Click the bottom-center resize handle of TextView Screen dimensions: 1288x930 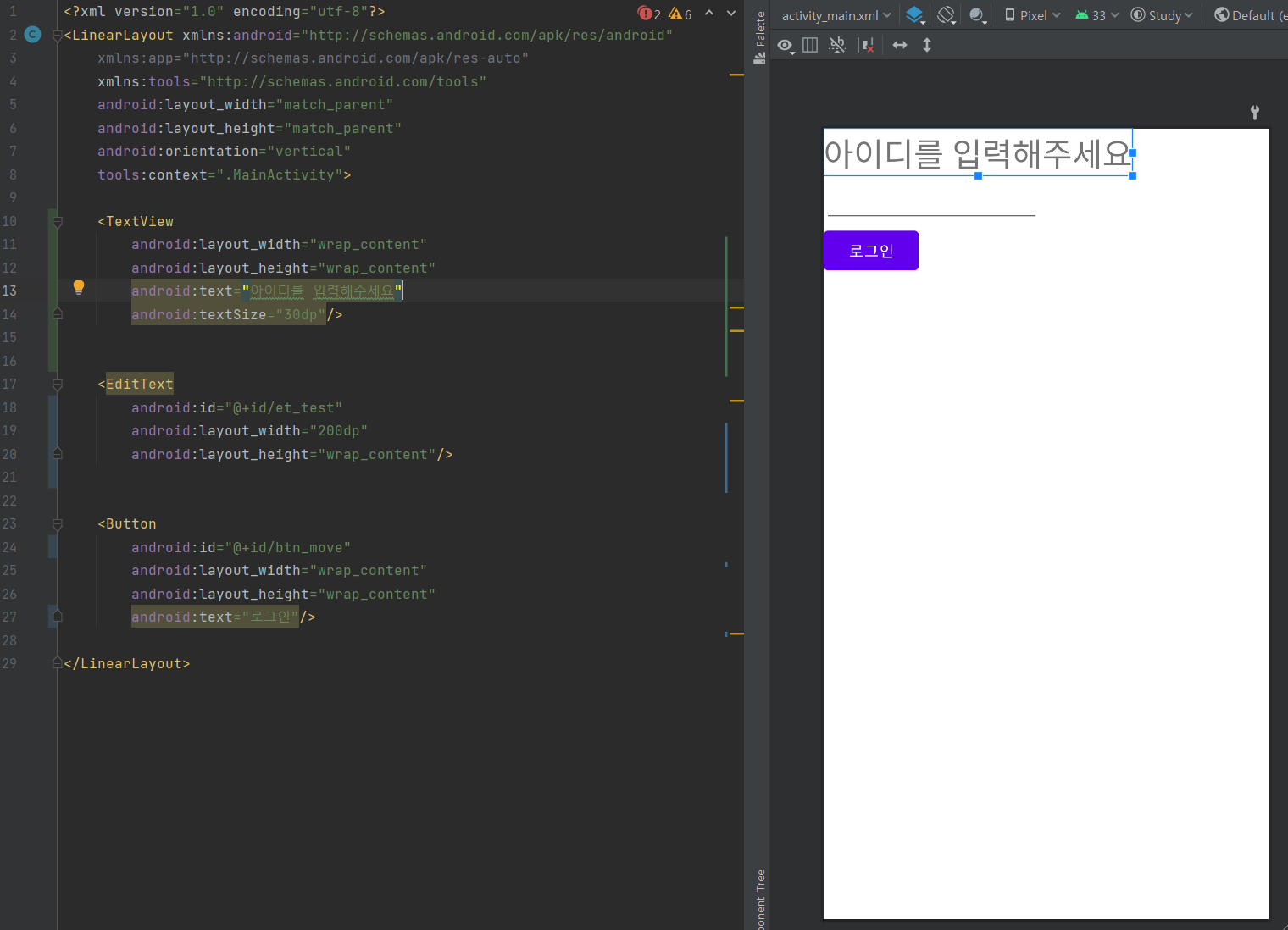tap(978, 176)
